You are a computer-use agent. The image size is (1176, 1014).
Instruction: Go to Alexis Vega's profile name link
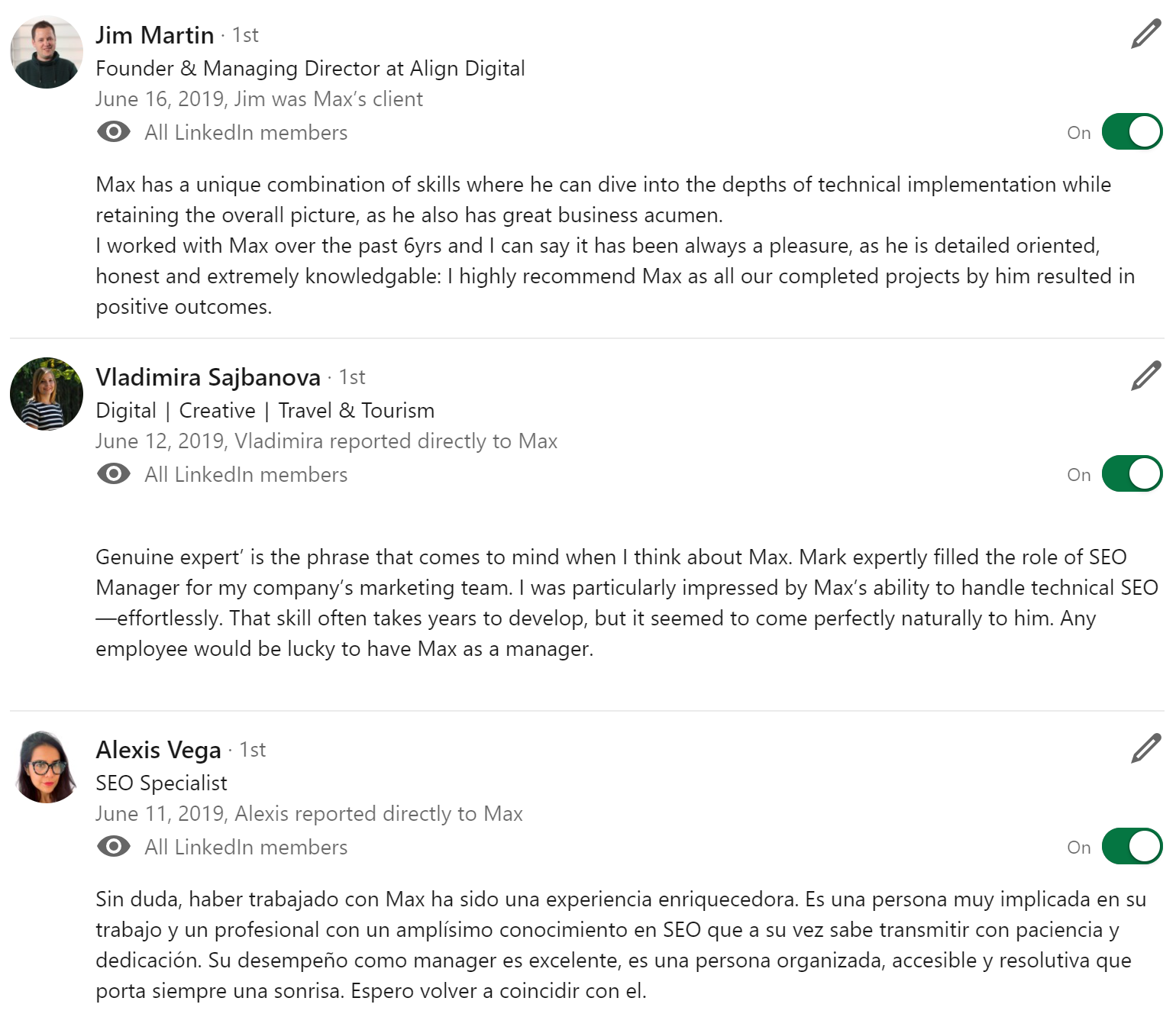coord(158,750)
